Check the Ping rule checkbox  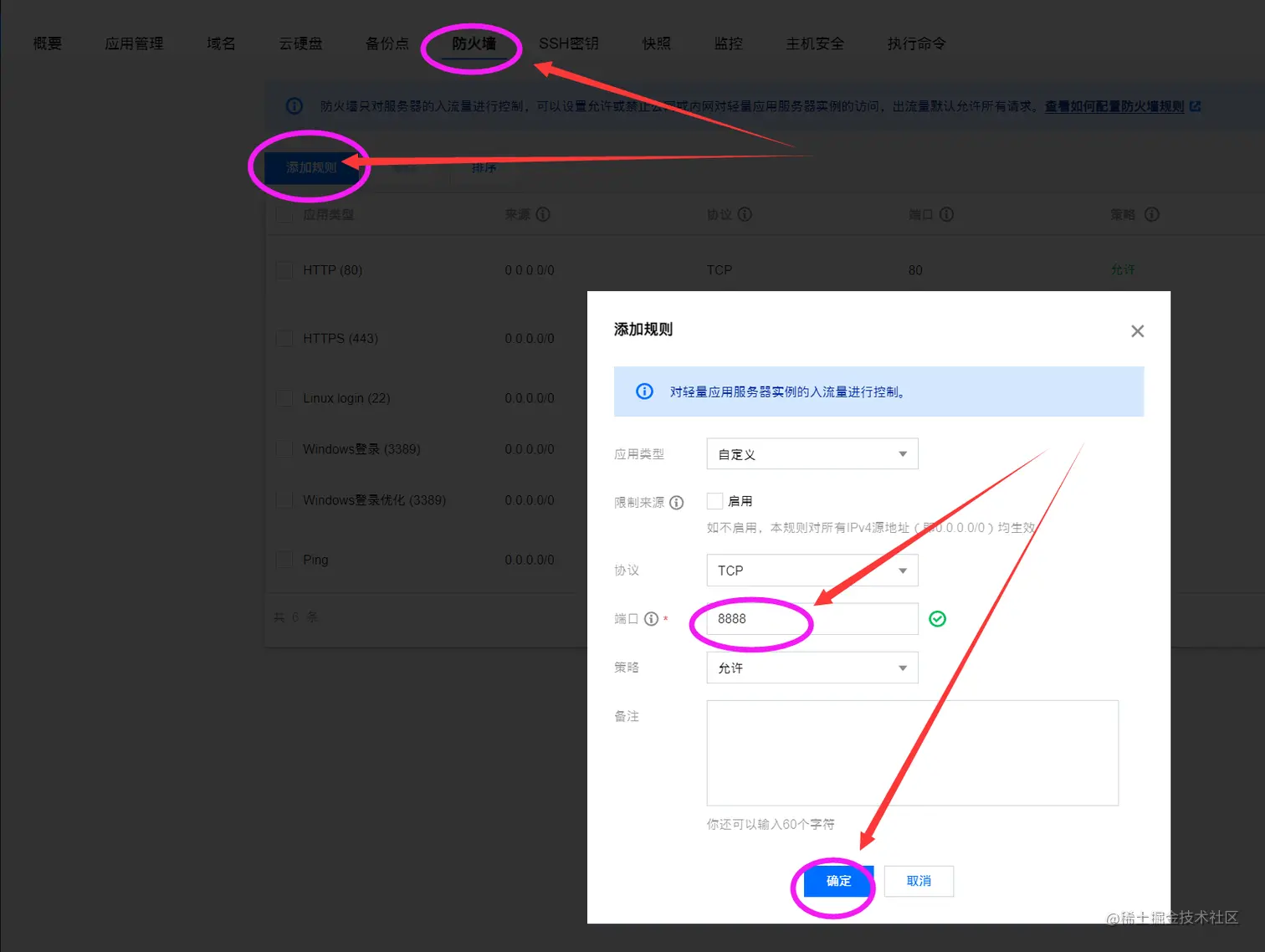tap(284, 560)
